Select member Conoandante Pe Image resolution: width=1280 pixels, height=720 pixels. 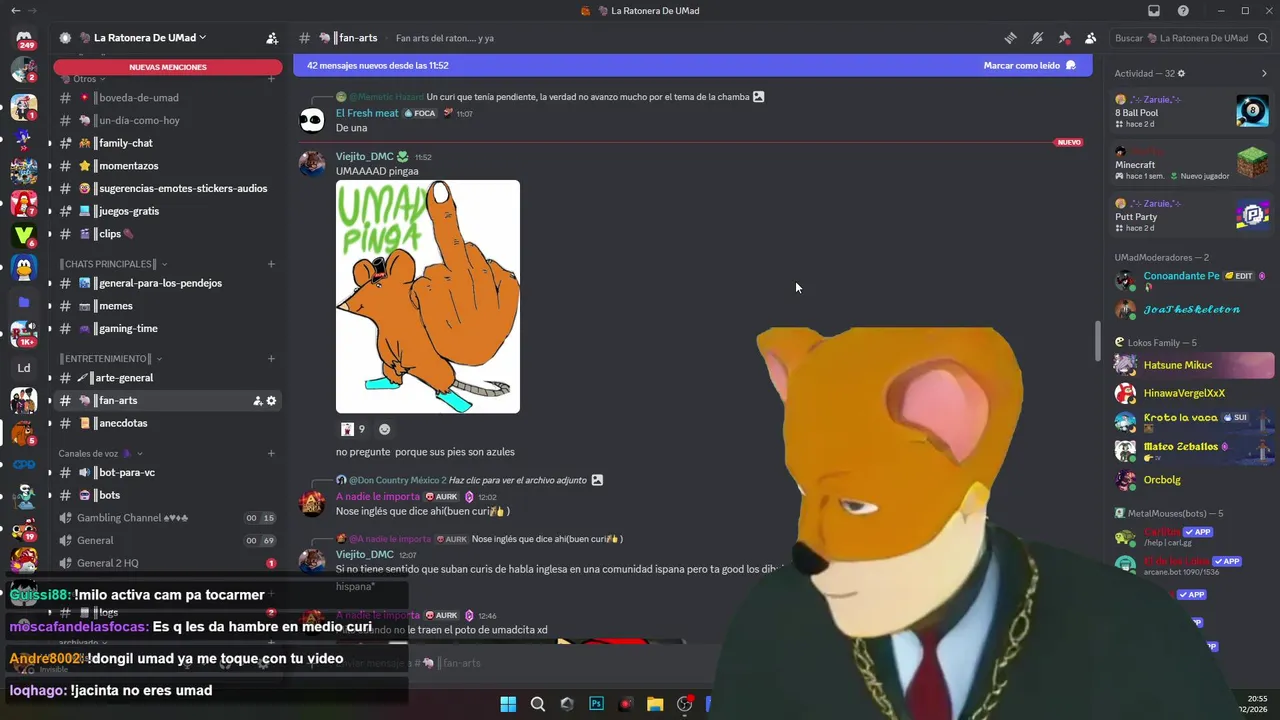click(1192, 280)
